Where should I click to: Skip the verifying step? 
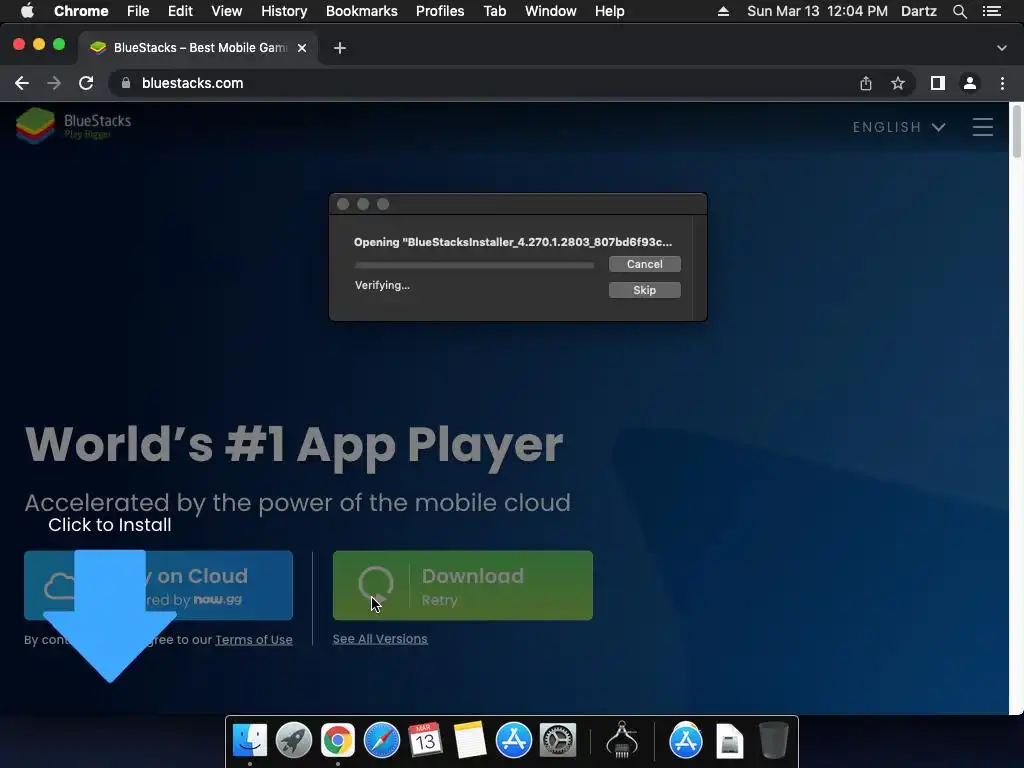[645, 290]
